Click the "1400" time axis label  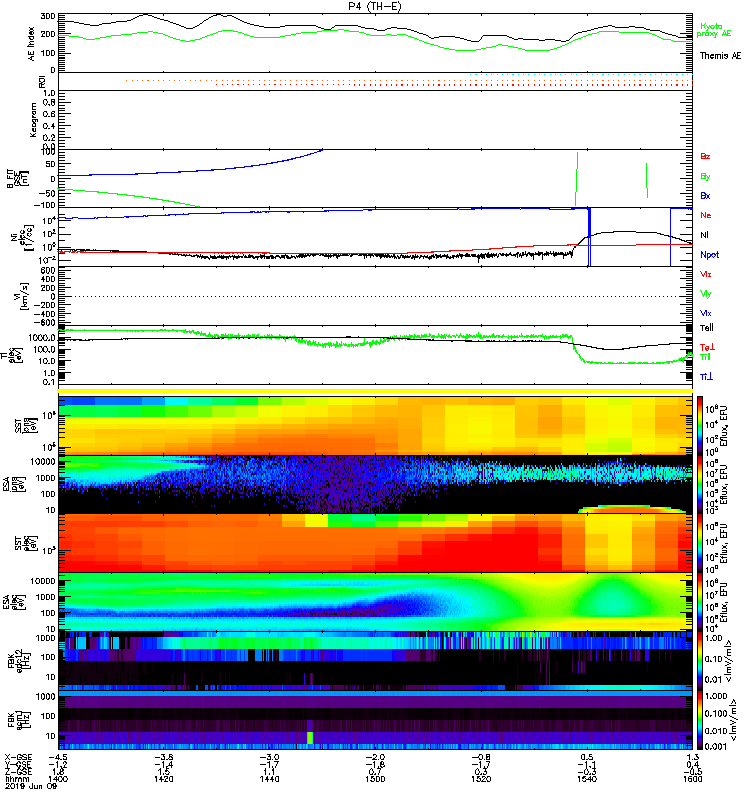pyautogui.click(x=58, y=779)
